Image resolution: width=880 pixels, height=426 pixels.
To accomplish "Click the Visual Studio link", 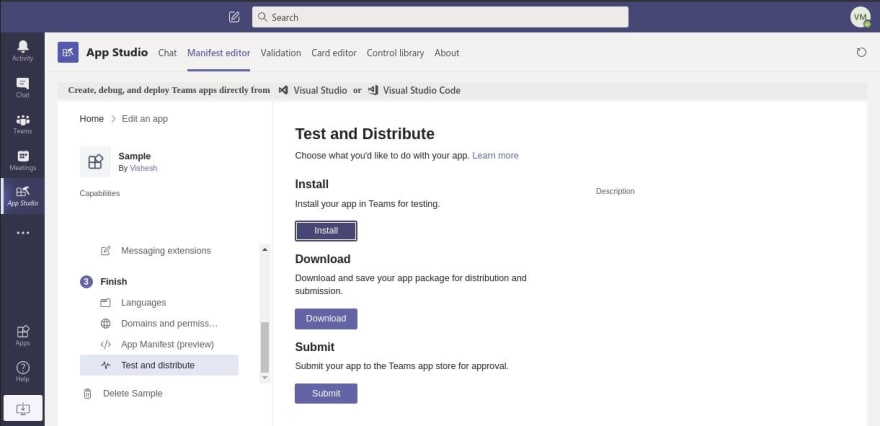I will 320,90.
